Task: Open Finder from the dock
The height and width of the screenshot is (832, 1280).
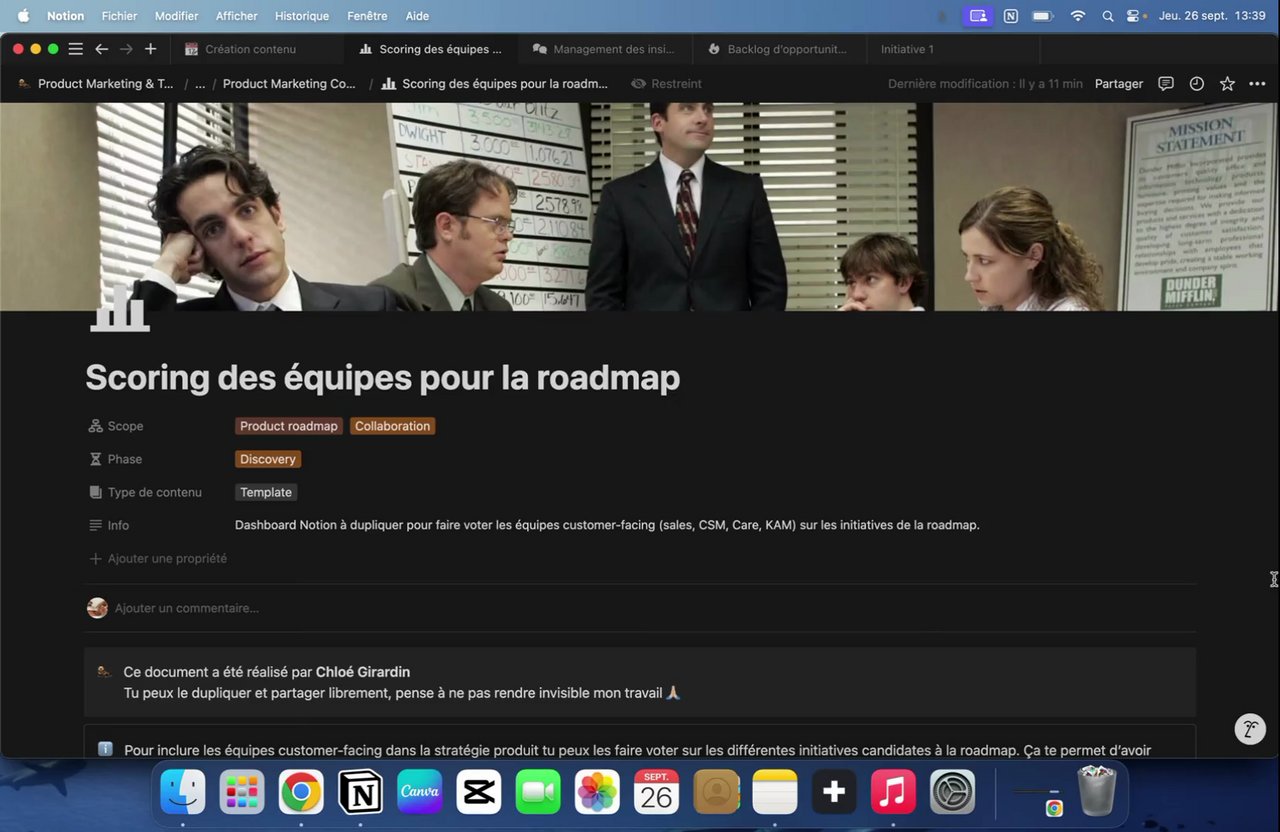Action: [x=183, y=793]
